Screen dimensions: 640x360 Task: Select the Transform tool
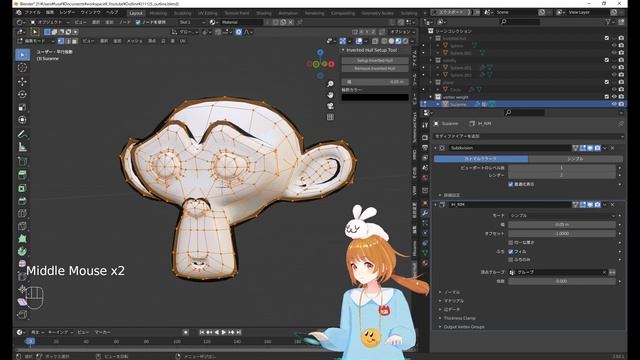click(22, 120)
